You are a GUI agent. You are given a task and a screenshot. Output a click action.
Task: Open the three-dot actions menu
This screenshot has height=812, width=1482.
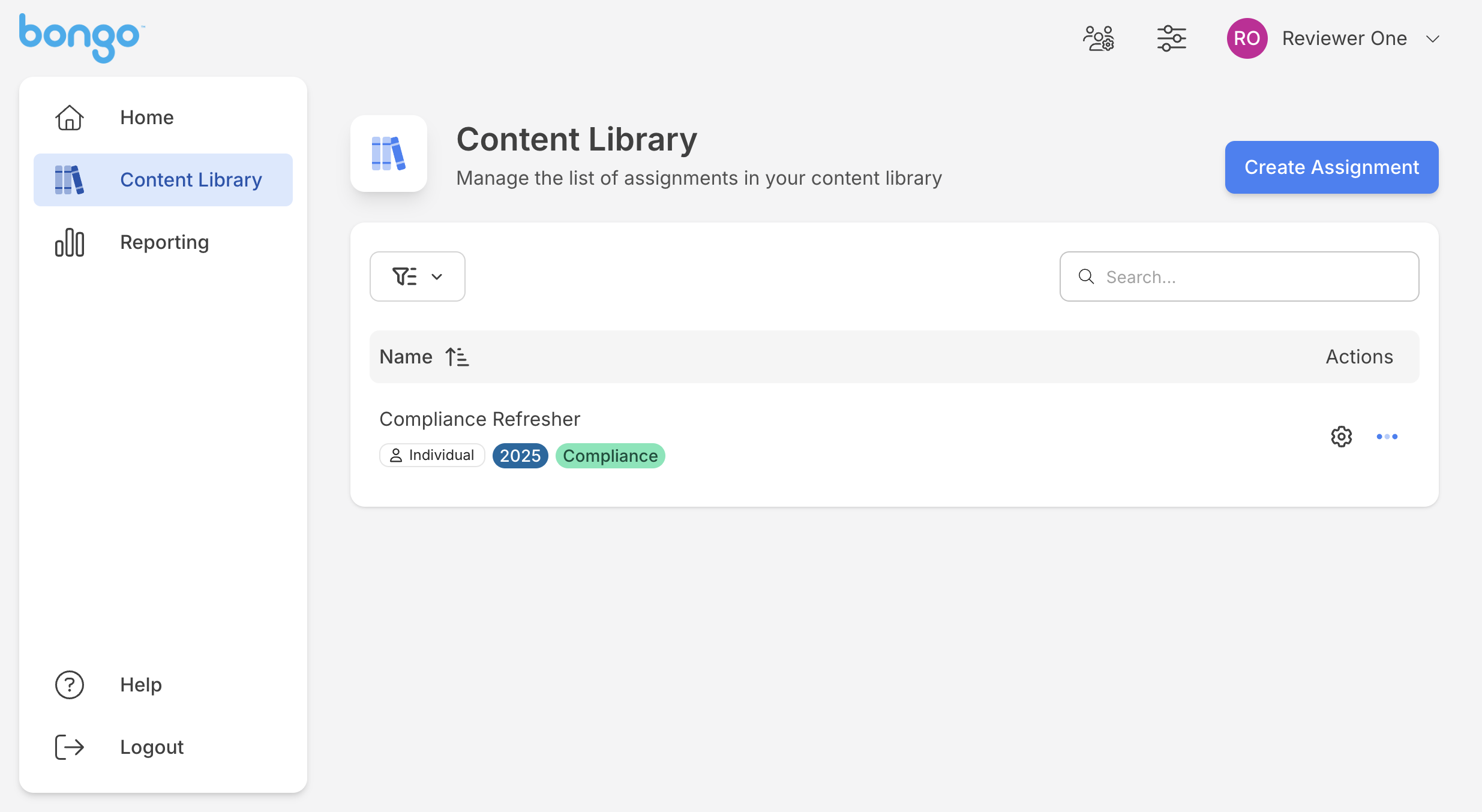[1387, 437]
